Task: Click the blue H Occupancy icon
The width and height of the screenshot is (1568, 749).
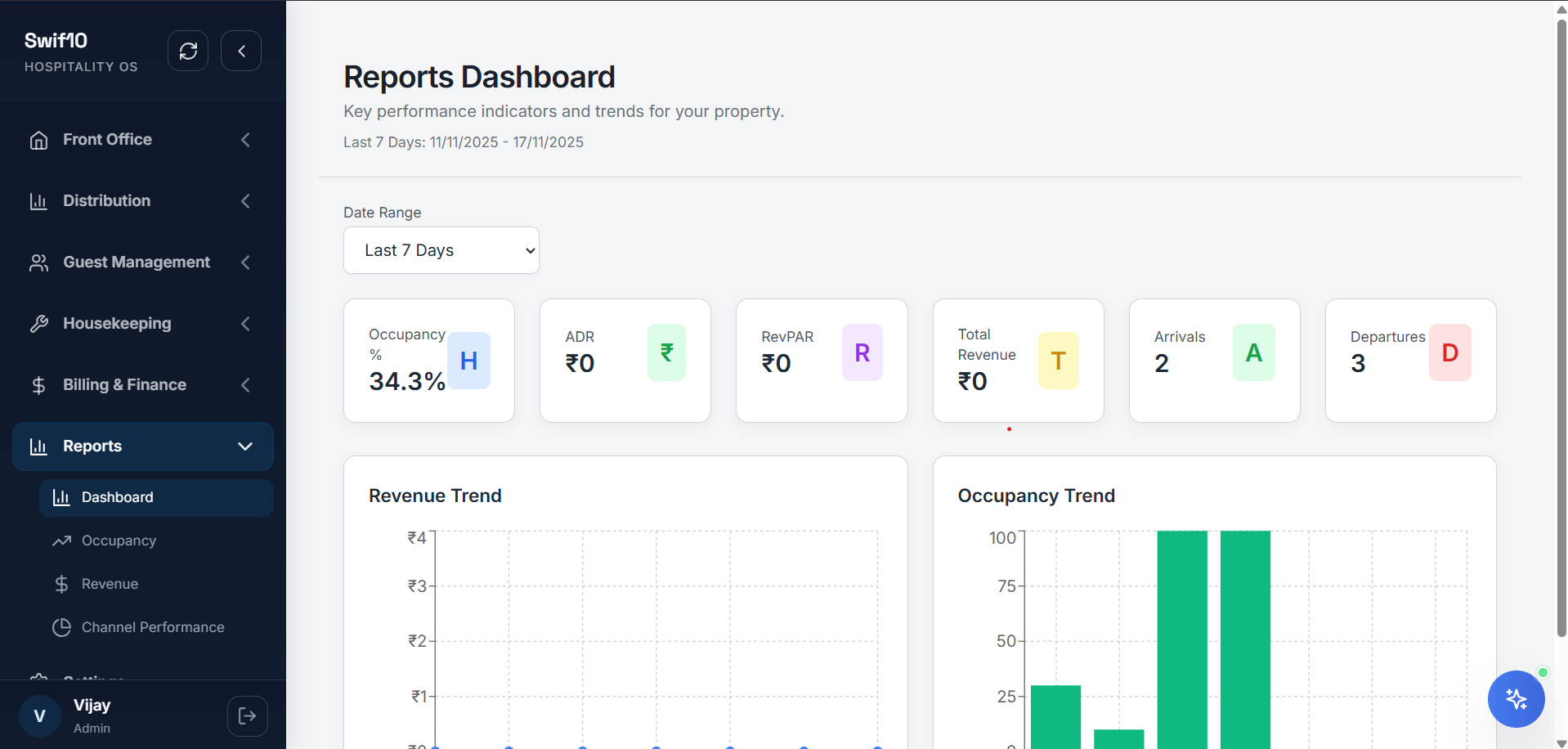Action: click(468, 361)
